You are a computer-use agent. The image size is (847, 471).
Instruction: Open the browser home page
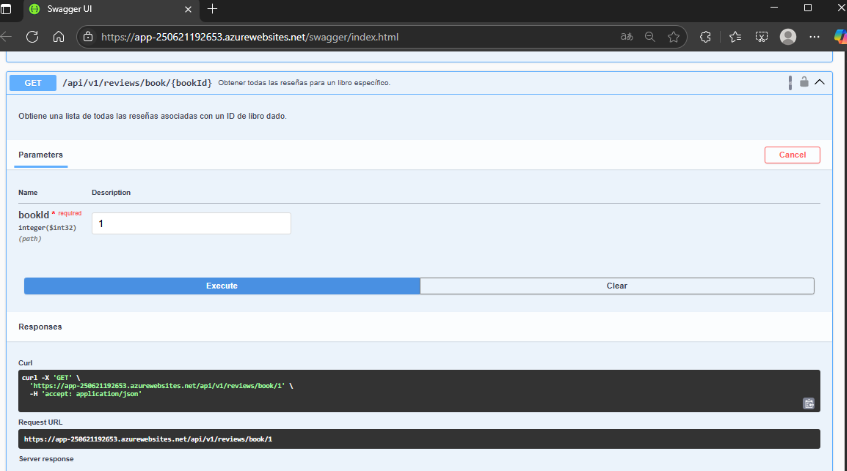(x=58, y=37)
